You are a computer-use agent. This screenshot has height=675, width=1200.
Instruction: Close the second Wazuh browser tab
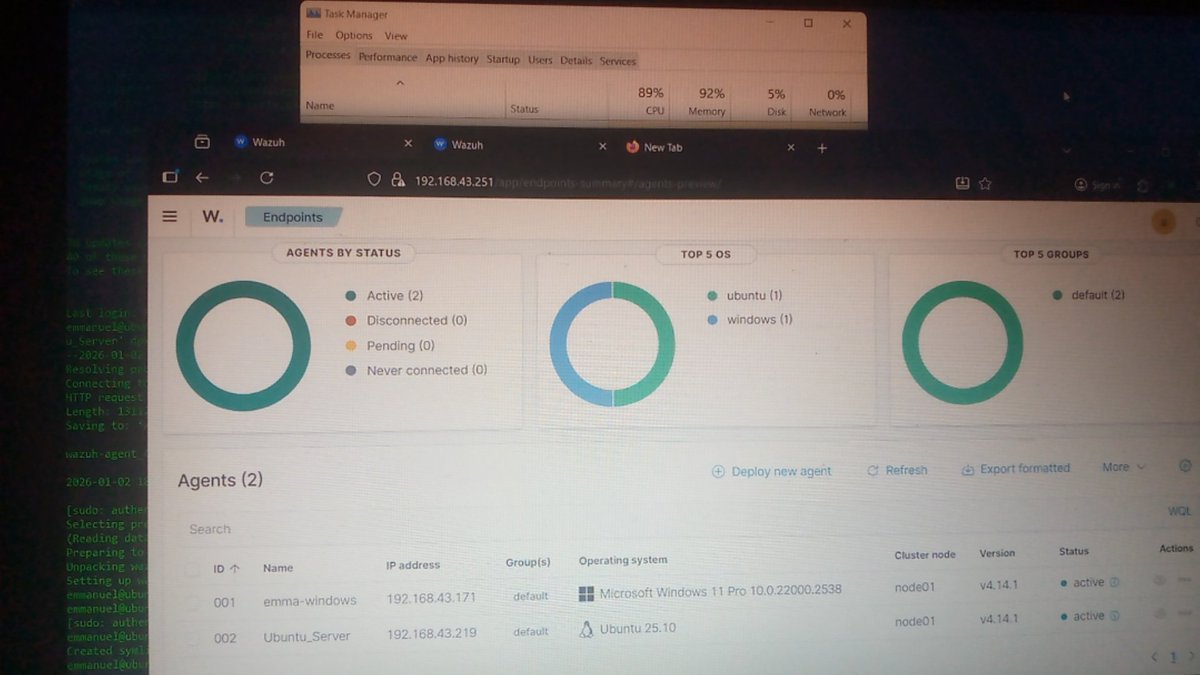point(602,146)
